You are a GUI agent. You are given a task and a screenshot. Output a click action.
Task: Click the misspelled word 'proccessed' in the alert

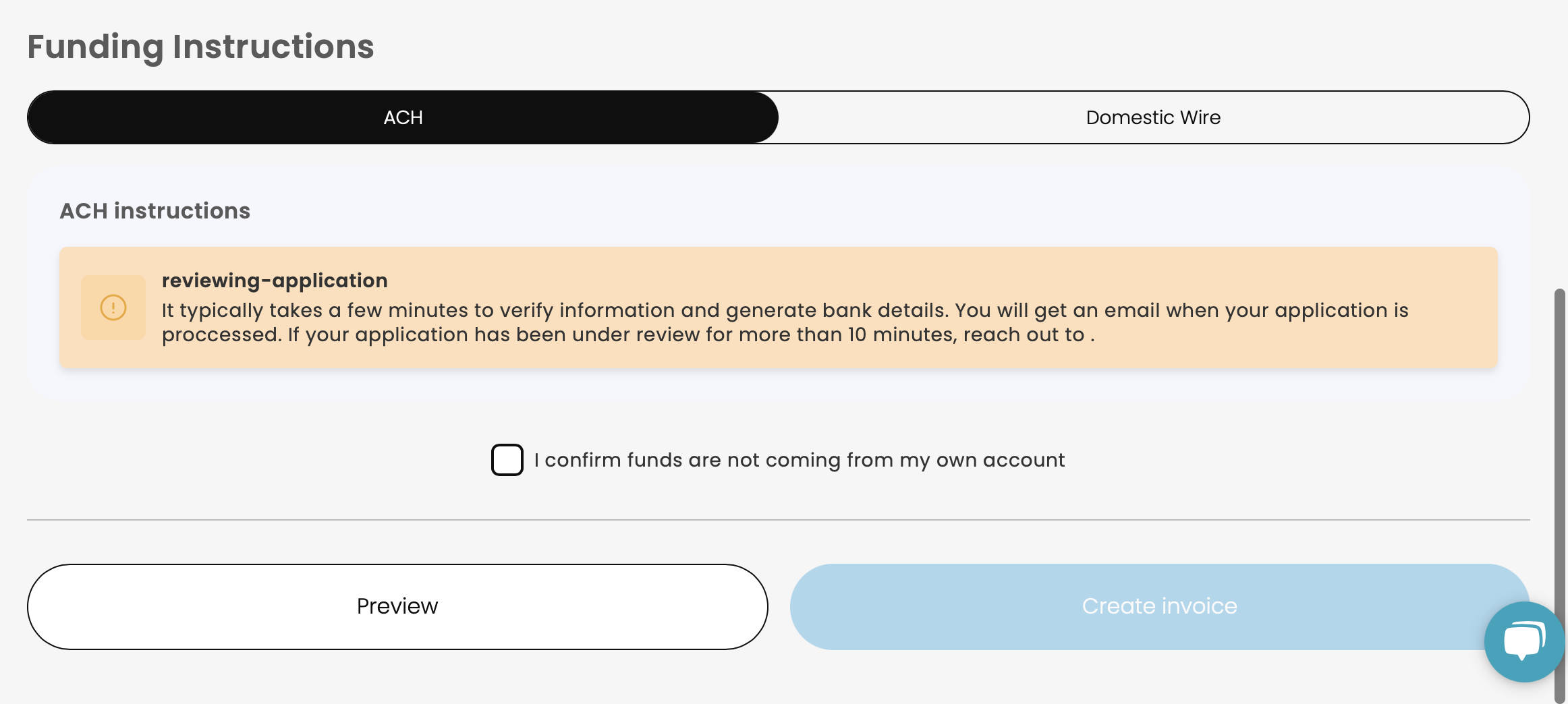point(220,334)
